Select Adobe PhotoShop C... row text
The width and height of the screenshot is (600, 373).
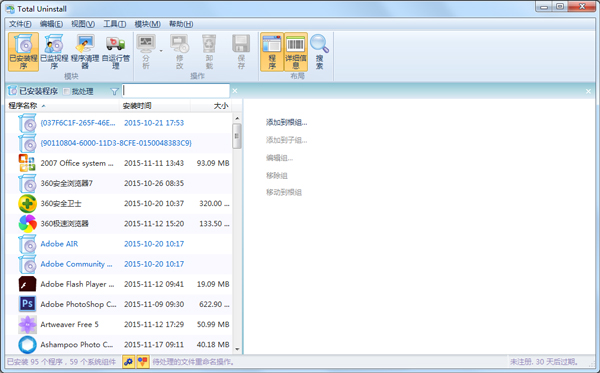point(78,305)
